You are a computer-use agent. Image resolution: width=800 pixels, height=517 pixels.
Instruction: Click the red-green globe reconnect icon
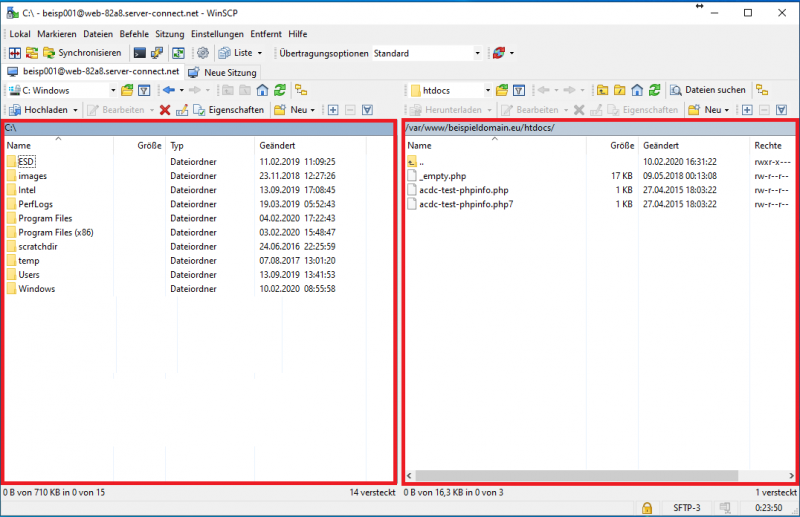pos(499,53)
